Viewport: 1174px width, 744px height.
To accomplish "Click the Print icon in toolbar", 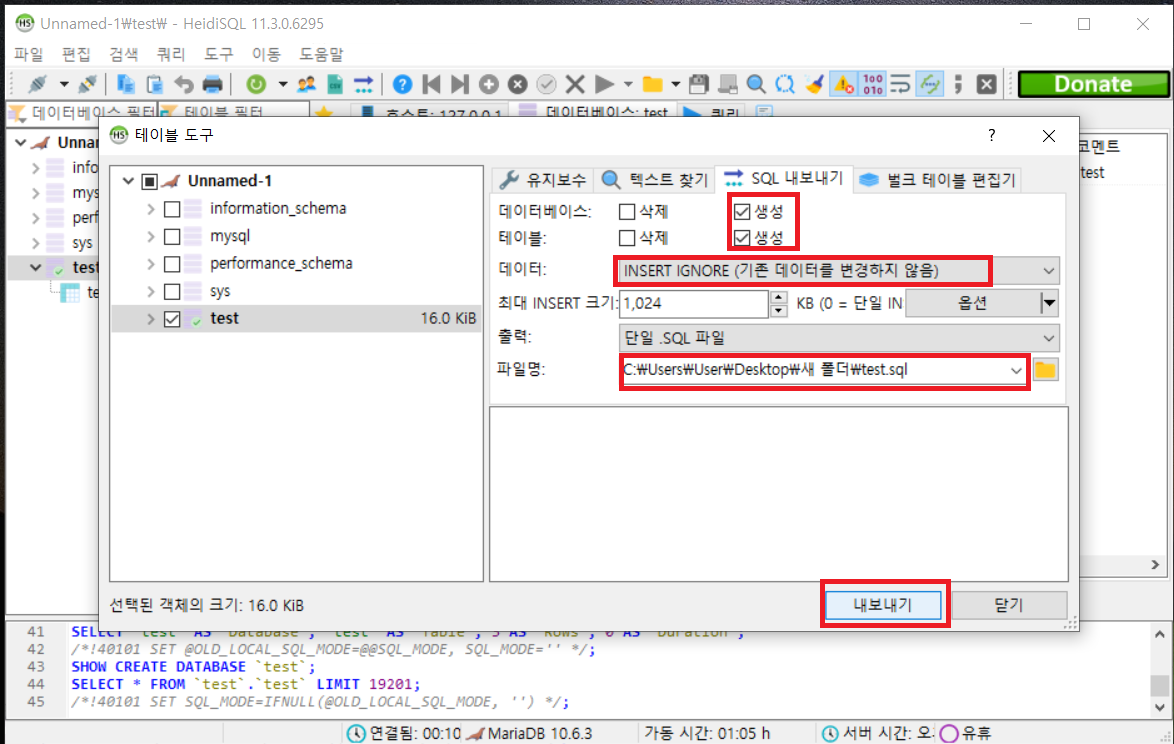I will coord(213,84).
